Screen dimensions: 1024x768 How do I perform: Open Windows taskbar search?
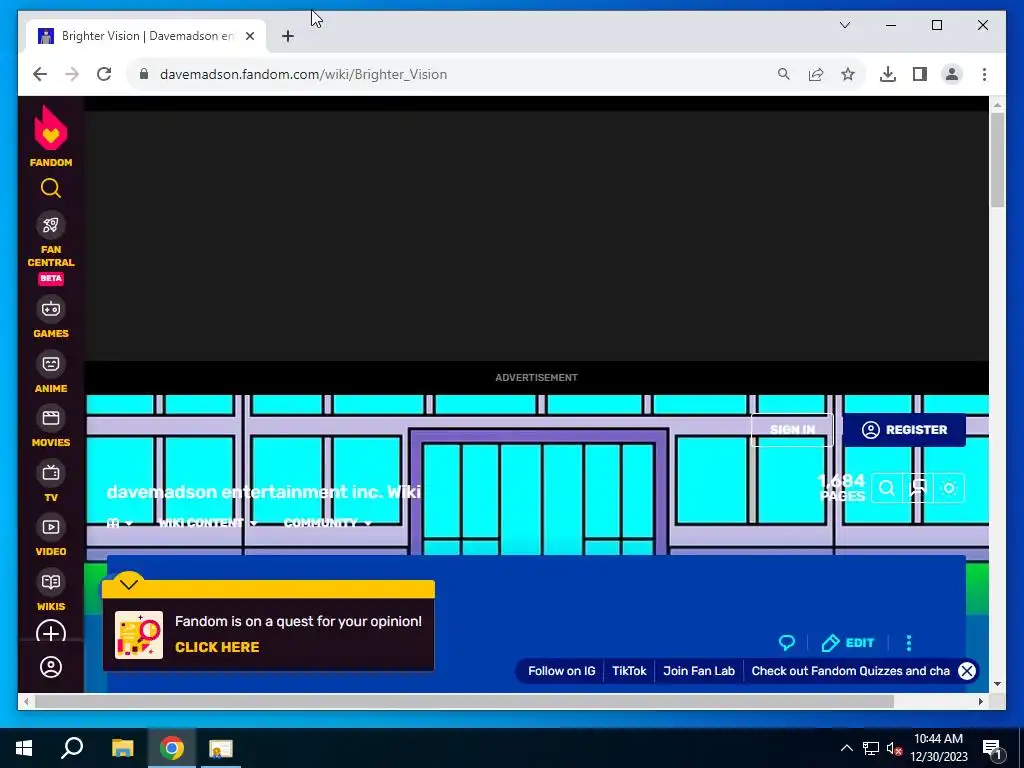(72, 748)
